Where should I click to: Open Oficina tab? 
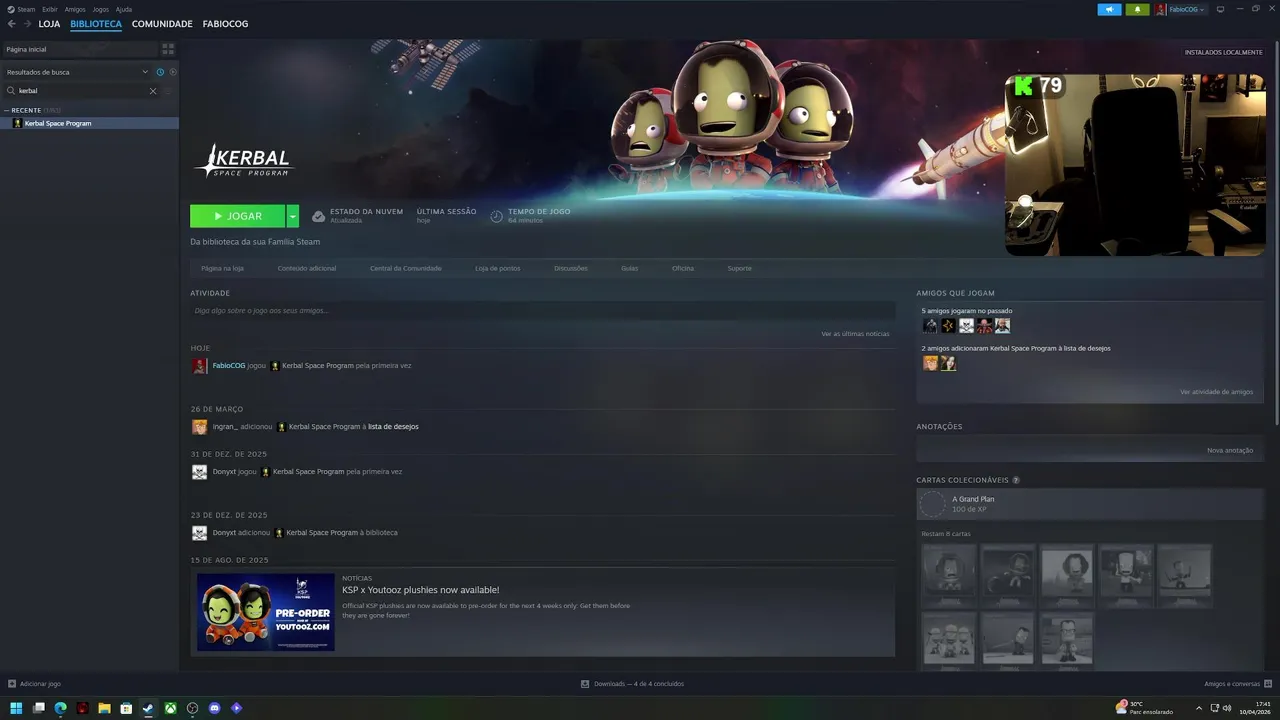(683, 268)
